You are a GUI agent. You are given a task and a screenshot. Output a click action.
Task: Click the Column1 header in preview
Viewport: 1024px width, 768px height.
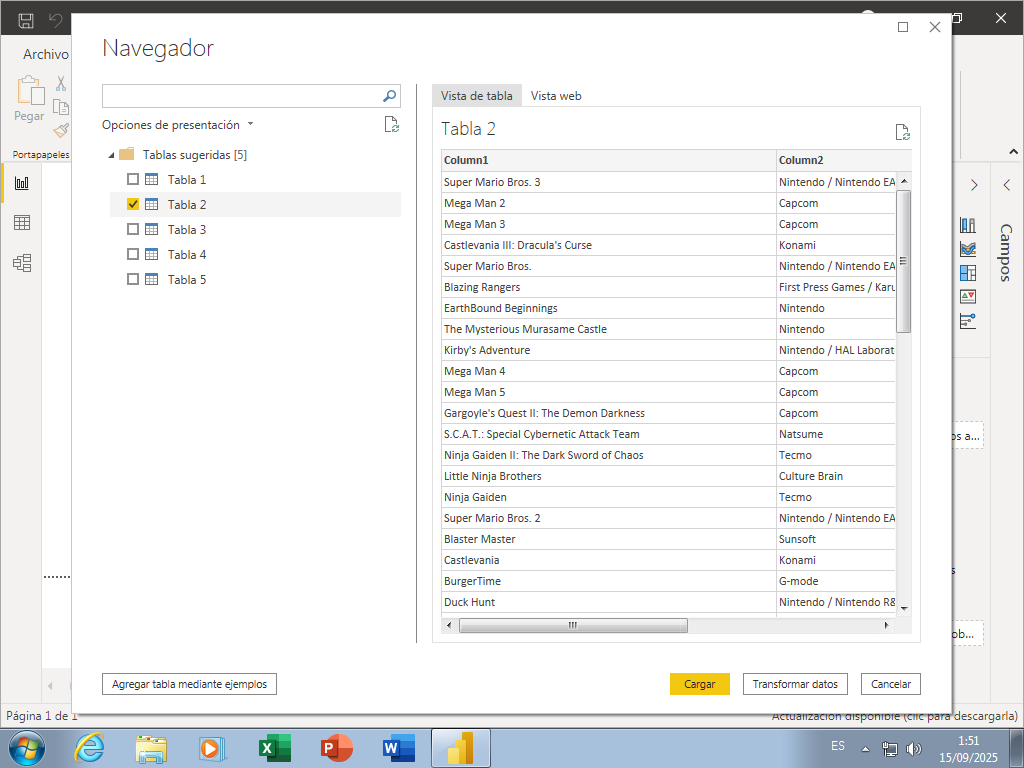[609, 160]
